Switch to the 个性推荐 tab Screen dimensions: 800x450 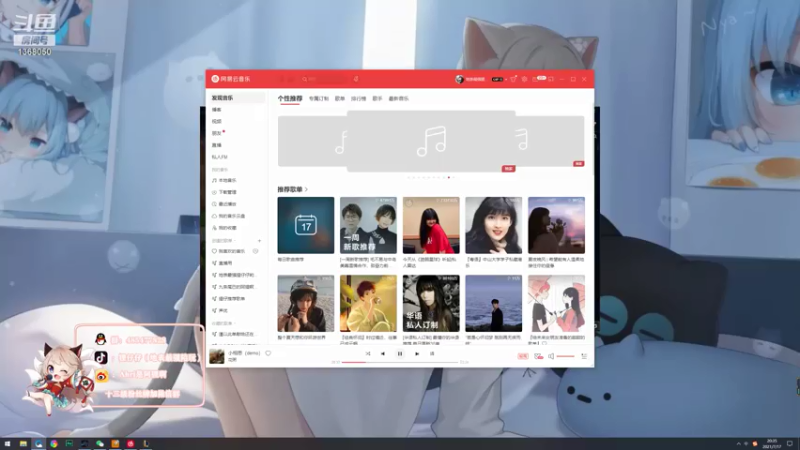pos(290,98)
